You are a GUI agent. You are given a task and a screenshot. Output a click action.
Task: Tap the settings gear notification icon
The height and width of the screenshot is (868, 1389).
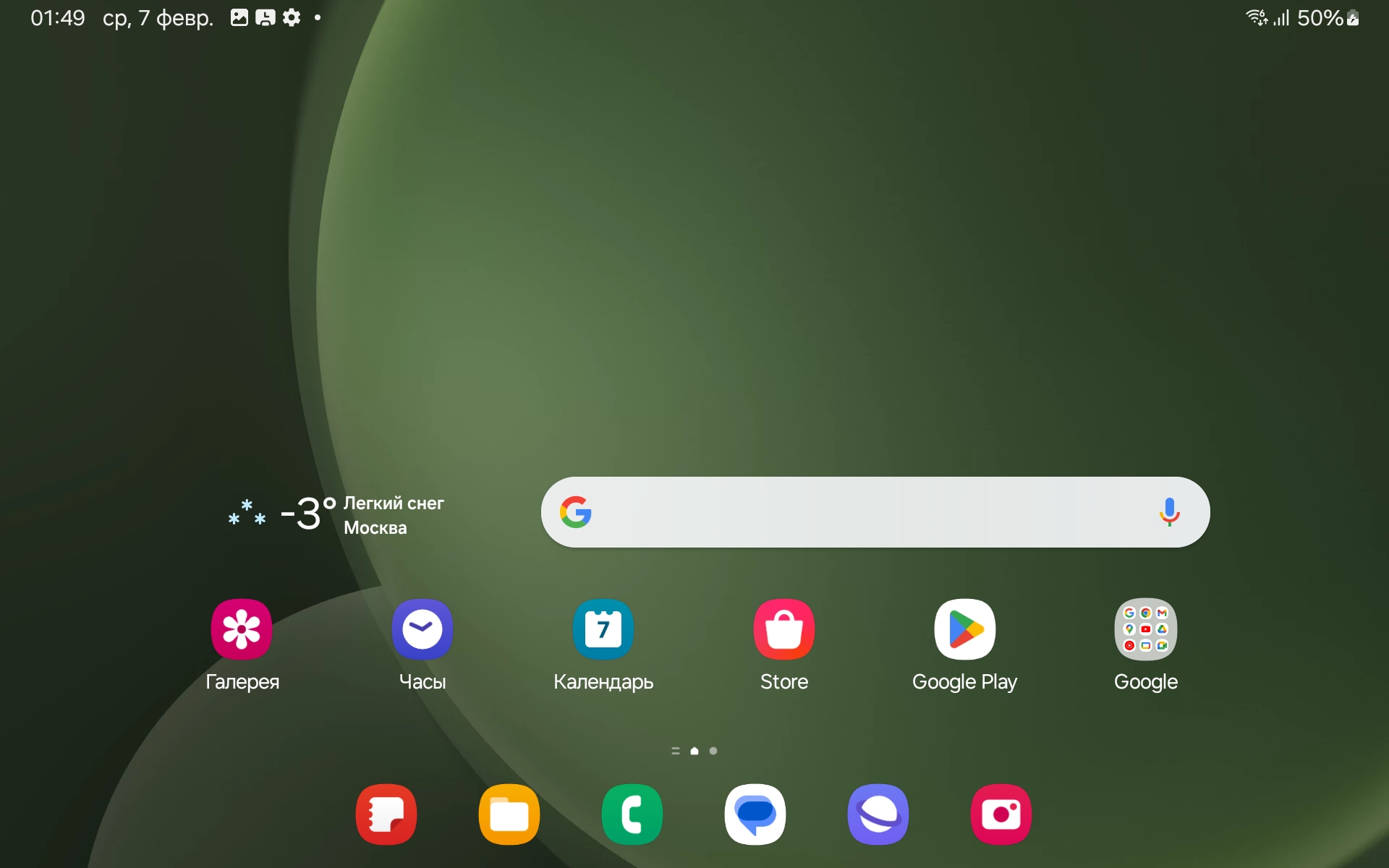pyautogui.click(x=292, y=17)
